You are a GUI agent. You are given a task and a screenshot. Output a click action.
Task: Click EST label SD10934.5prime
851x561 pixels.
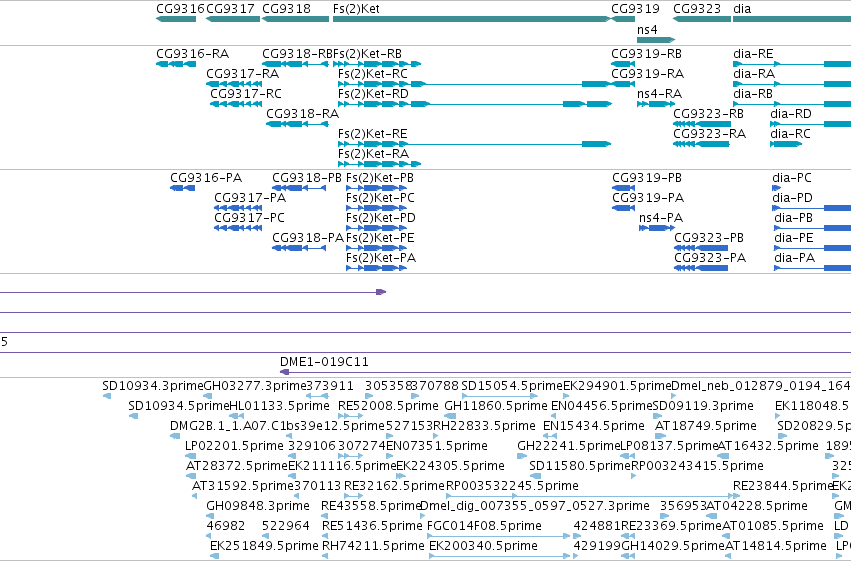point(179,406)
